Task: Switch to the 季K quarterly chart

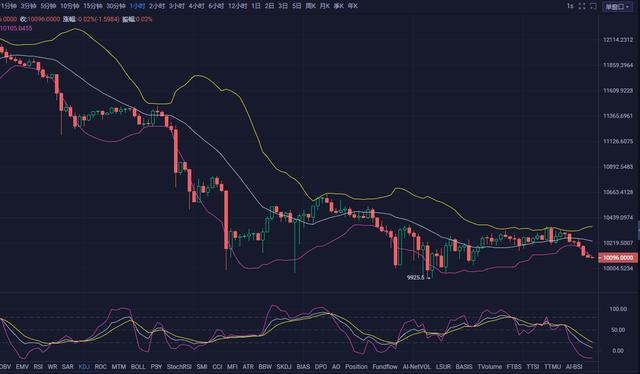Action: coord(339,6)
